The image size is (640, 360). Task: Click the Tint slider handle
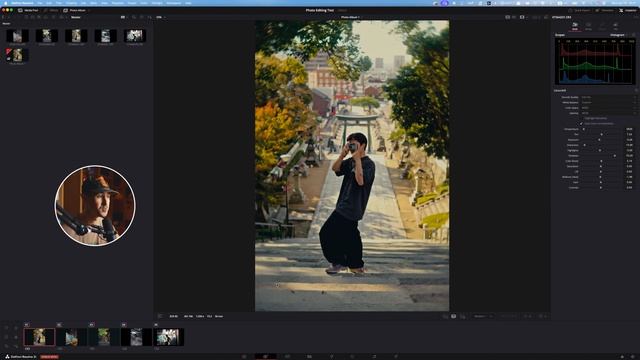tap(601, 134)
